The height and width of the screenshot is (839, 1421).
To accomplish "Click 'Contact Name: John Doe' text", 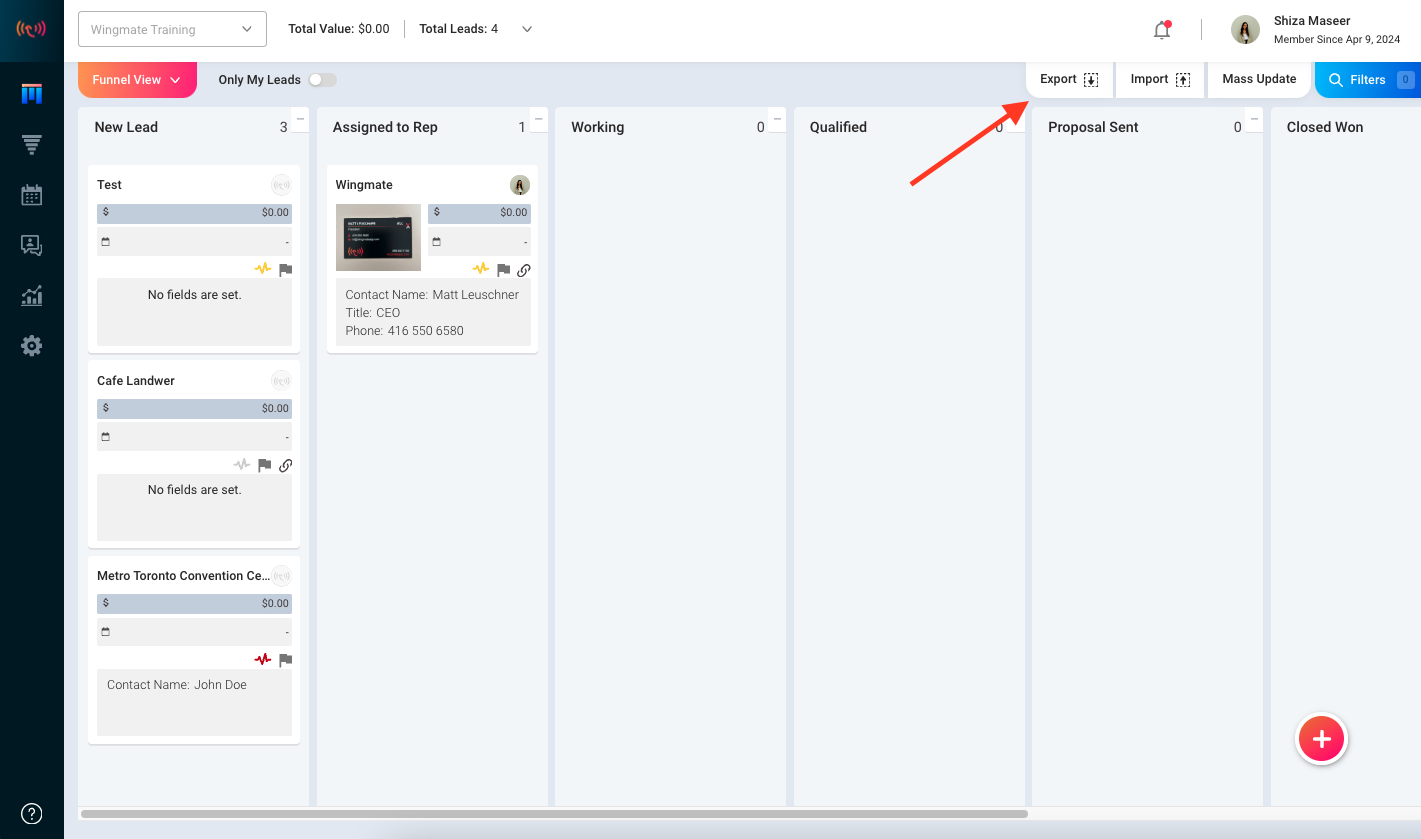I will click(177, 685).
